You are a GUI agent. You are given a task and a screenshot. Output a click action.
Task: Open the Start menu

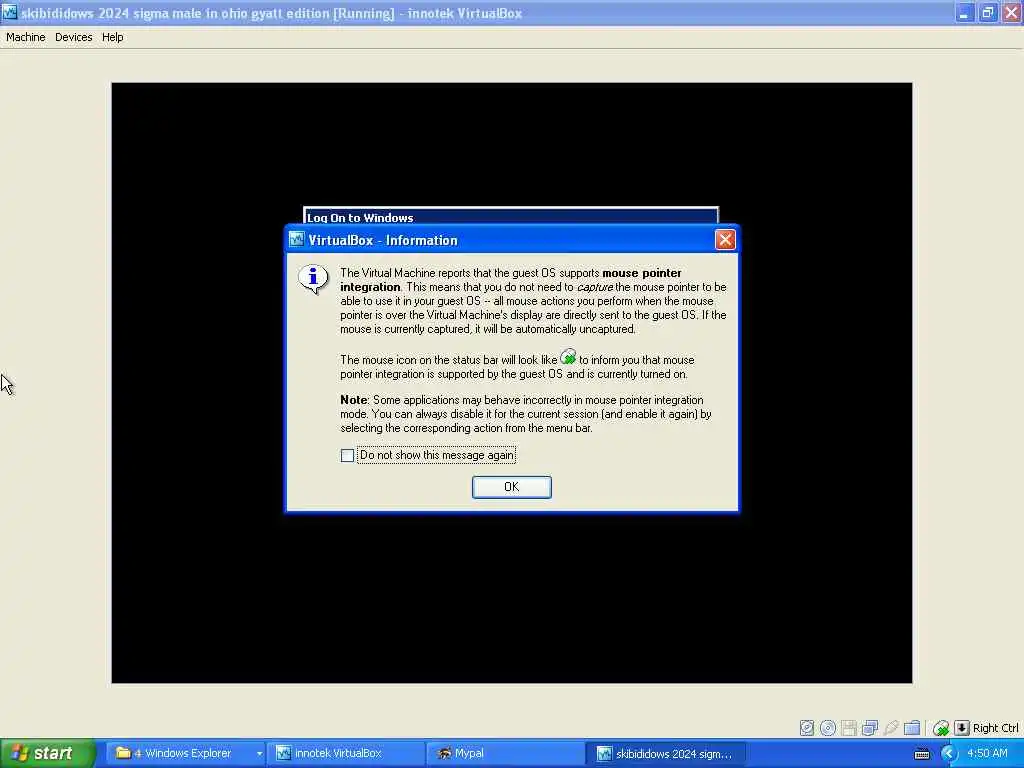tap(47, 753)
